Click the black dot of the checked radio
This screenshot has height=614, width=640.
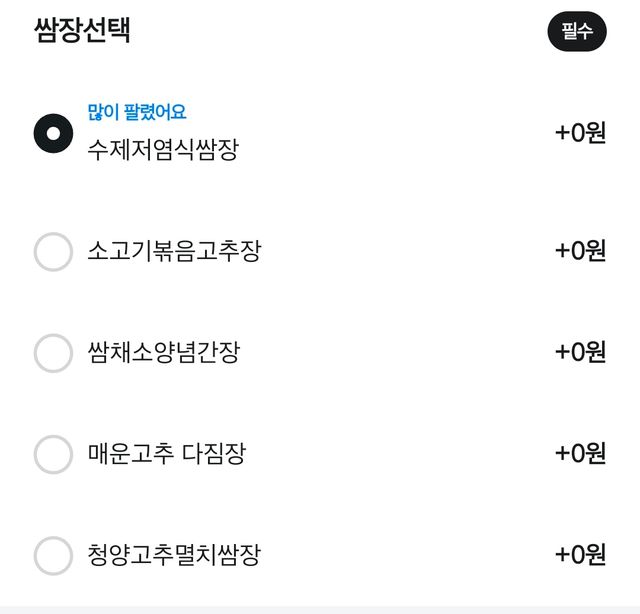click(x=53, y=133)
